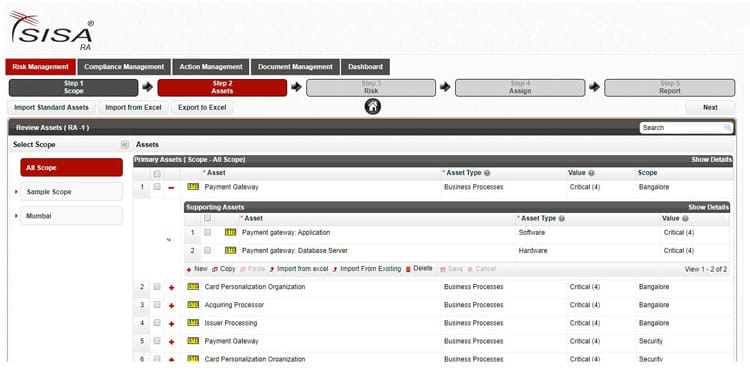This screenshot has width=750, height=384.
Task: Go to the home icon below steps
Action: click(373, 106)
